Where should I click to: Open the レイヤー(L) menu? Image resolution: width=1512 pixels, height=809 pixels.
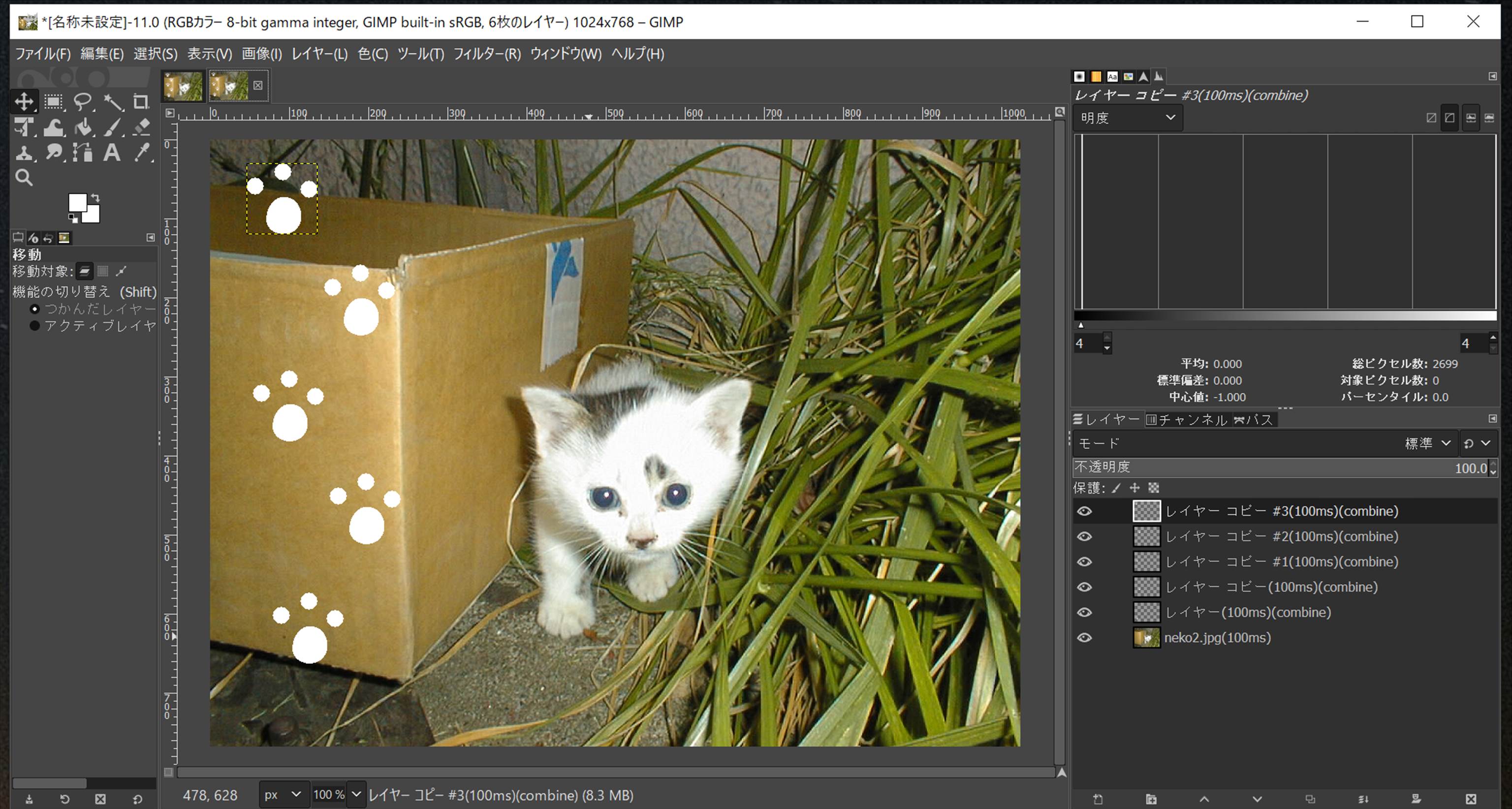click(x=319, y=54)
